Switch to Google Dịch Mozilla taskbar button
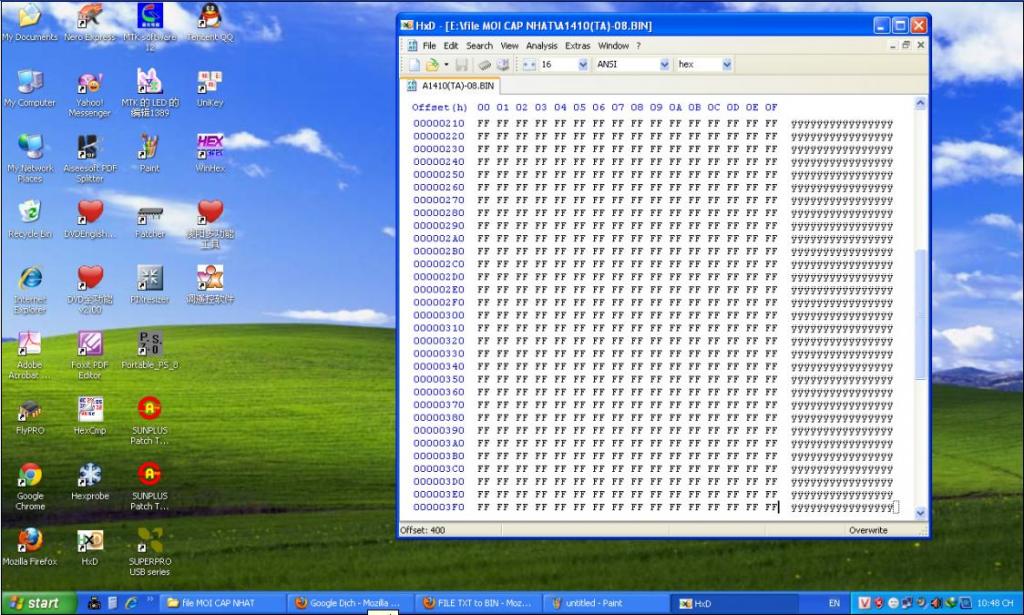The image size is (1024, 615). pyautogui.click(x=351, y=603)
